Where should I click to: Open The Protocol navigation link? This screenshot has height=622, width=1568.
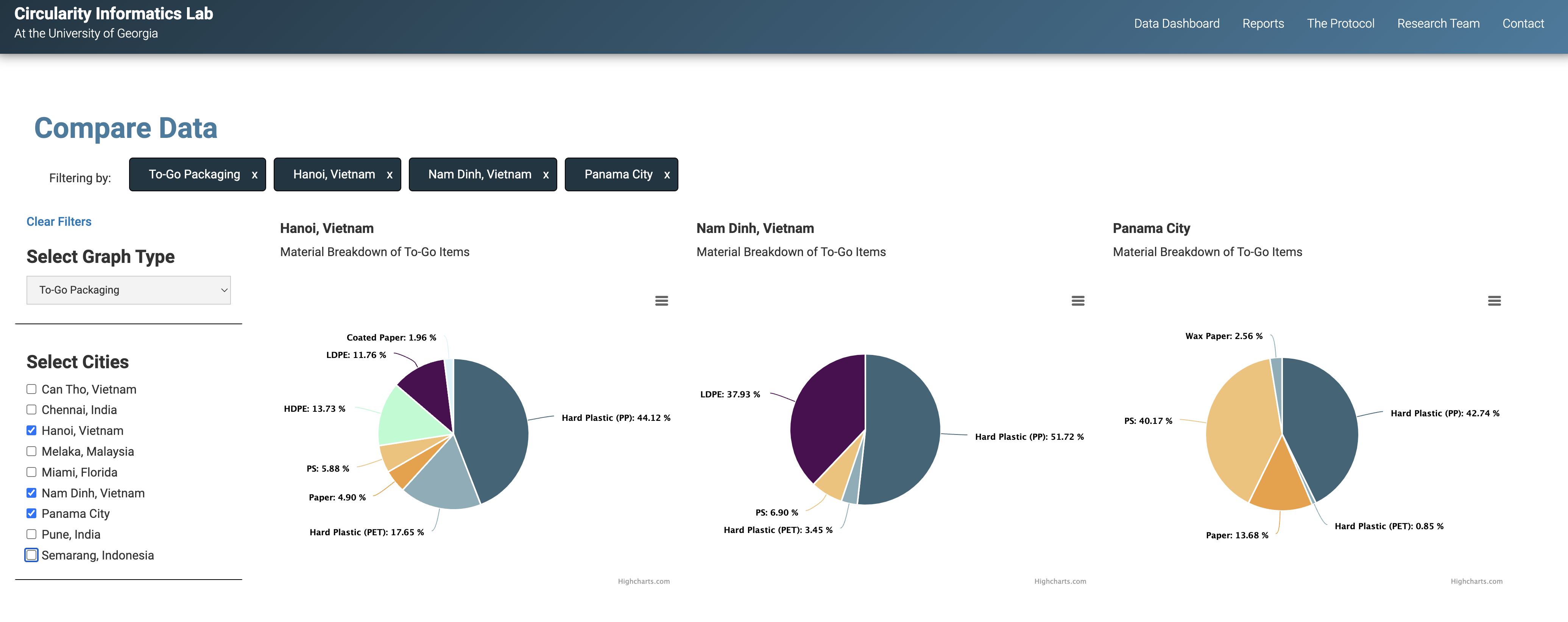pyautogui.click(x=1340, y=24)
